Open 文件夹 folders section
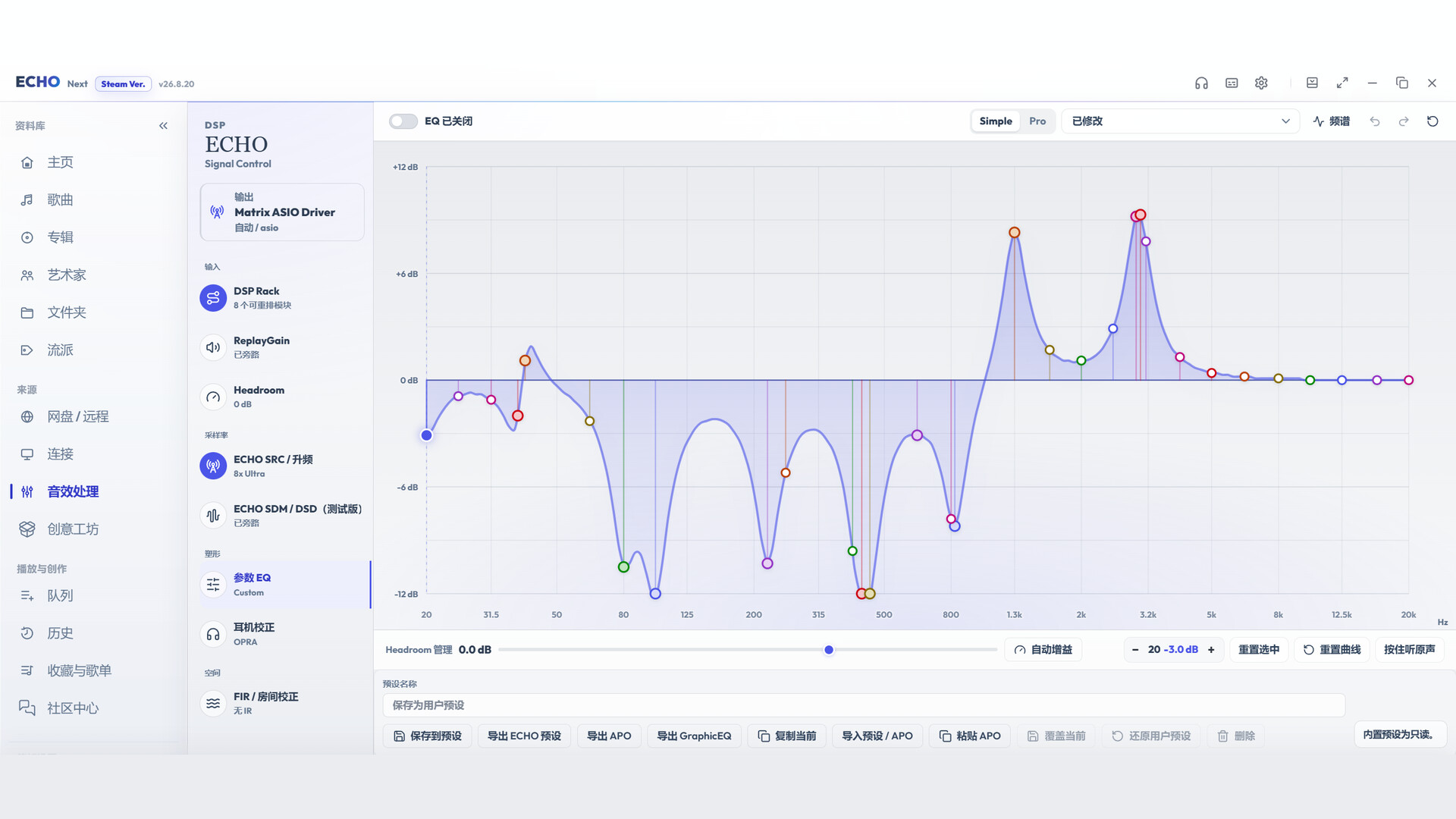Screen dimensions: 1456x819 [94, 312]
